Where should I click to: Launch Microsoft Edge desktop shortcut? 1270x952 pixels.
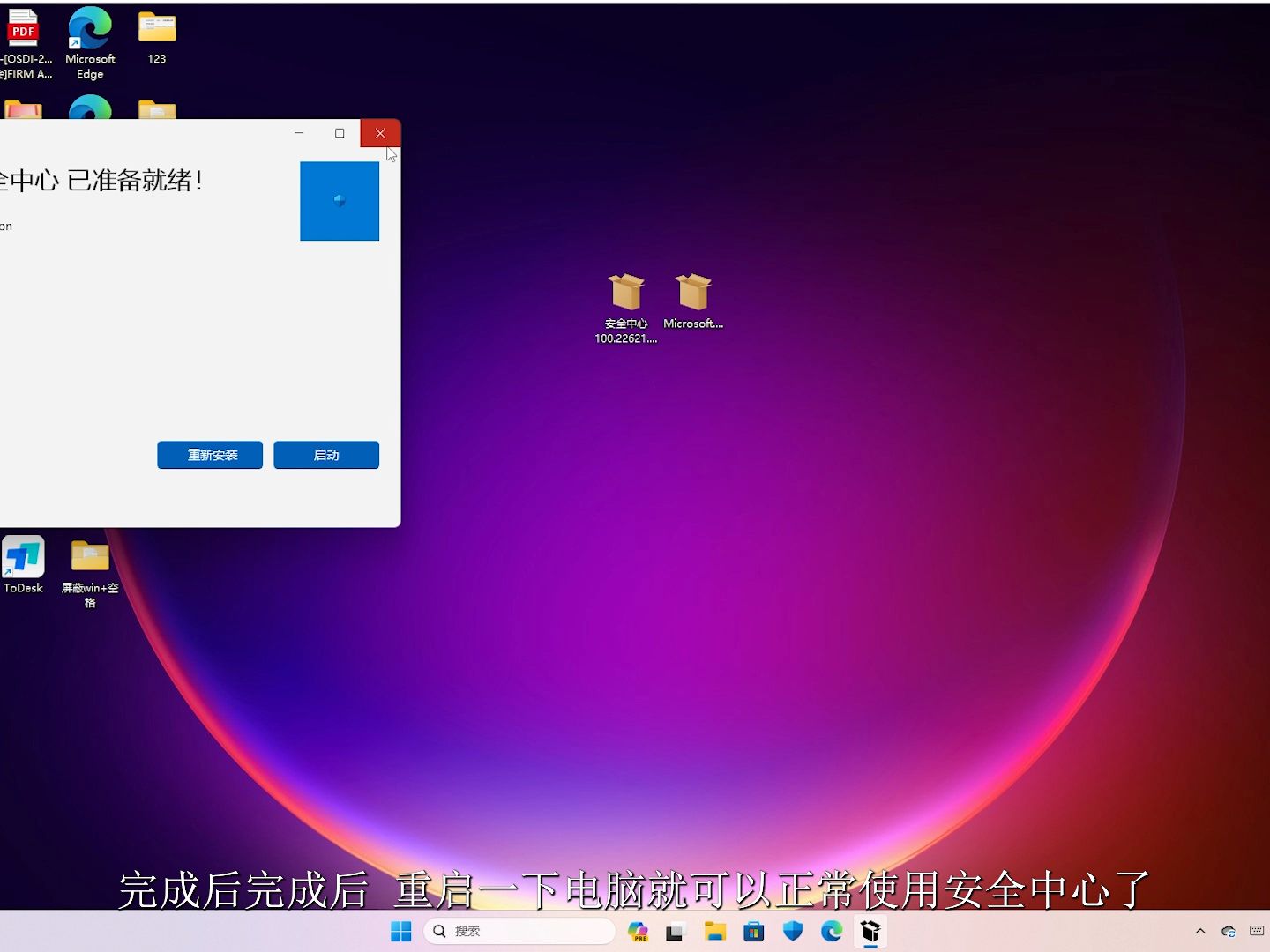(x=89, y=28)
